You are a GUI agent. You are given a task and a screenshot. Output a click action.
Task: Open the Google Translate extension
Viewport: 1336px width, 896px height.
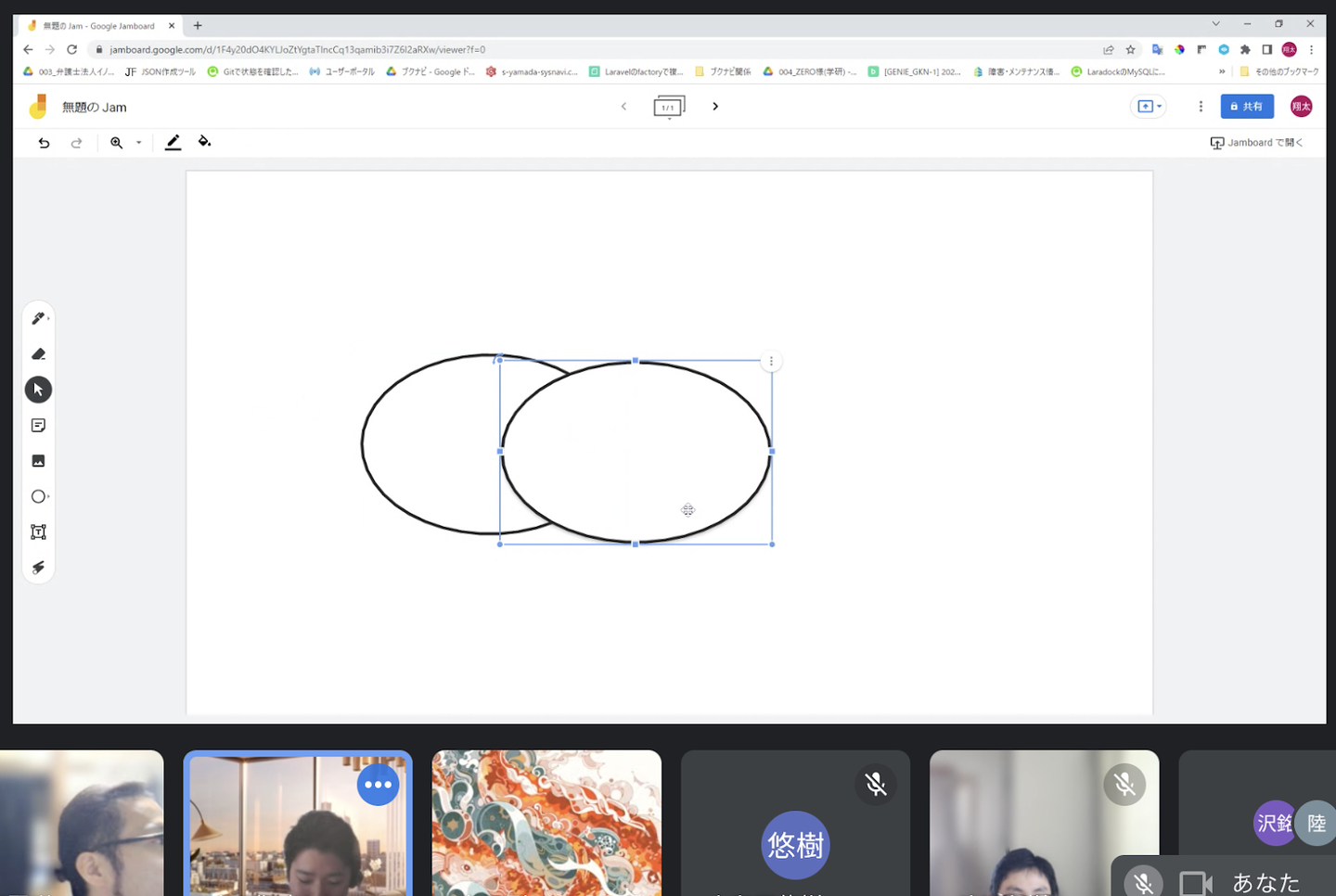coord(1157,50)
